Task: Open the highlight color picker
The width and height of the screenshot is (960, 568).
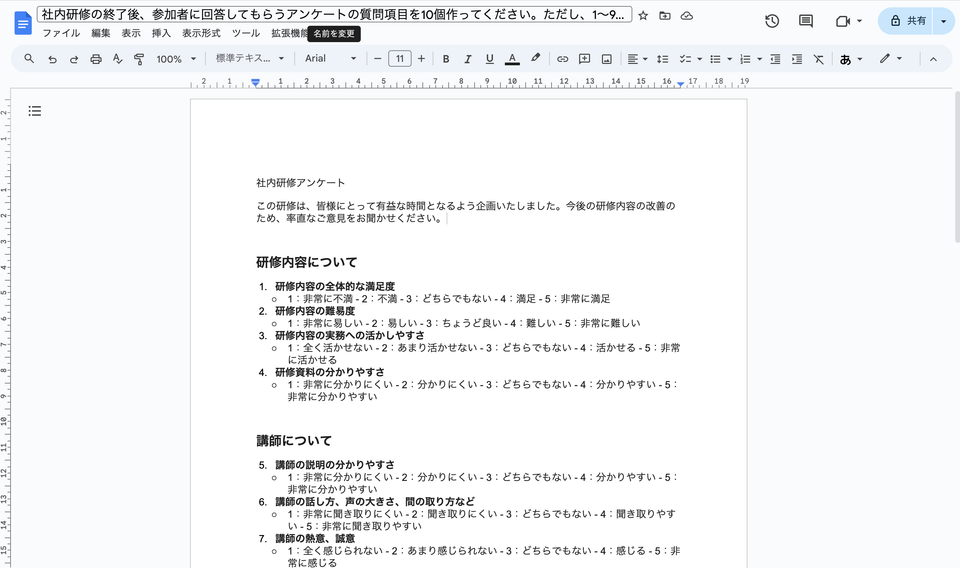Action: tap(535, 59)
